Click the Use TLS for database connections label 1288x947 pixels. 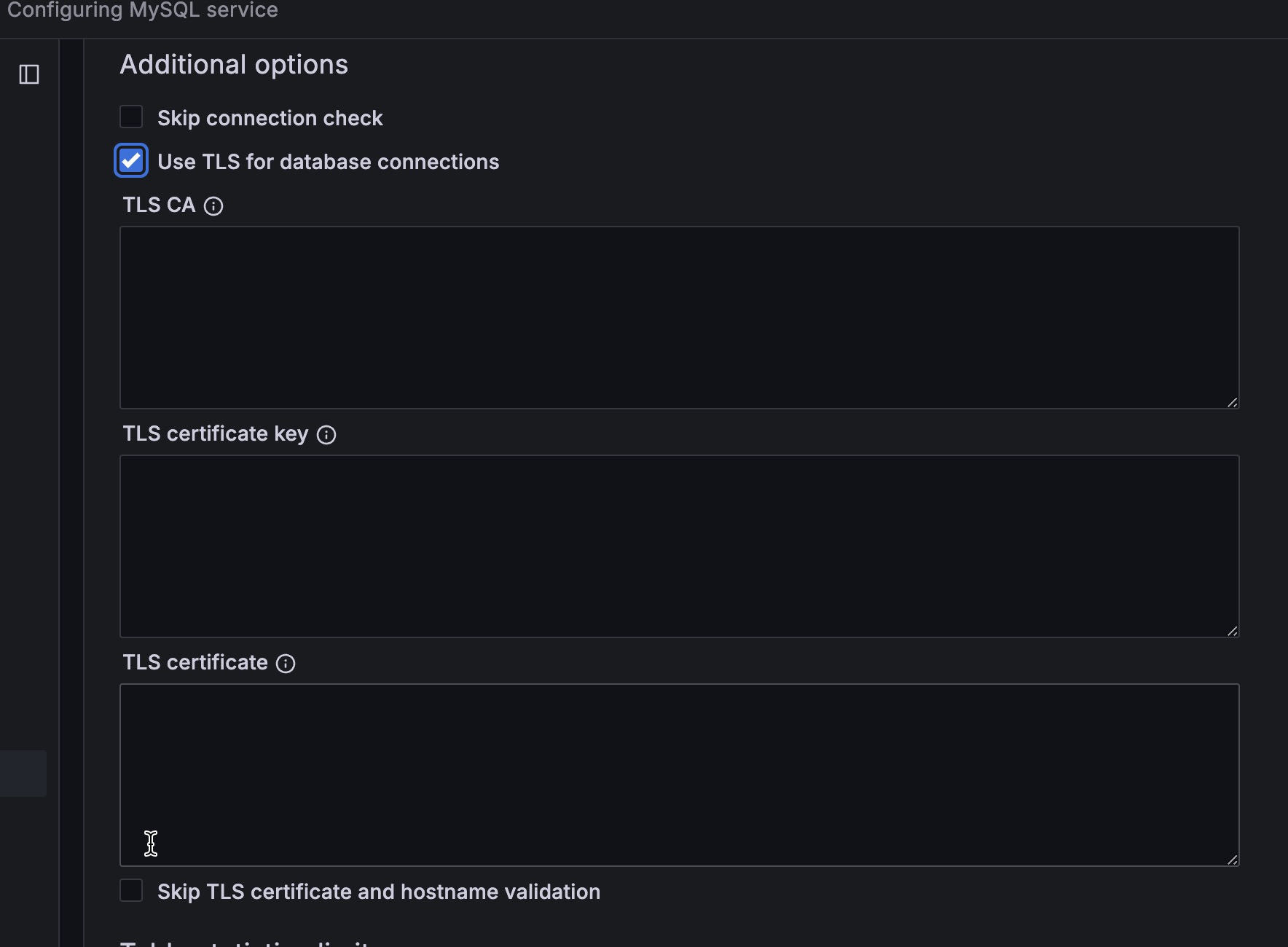(329, 161)
